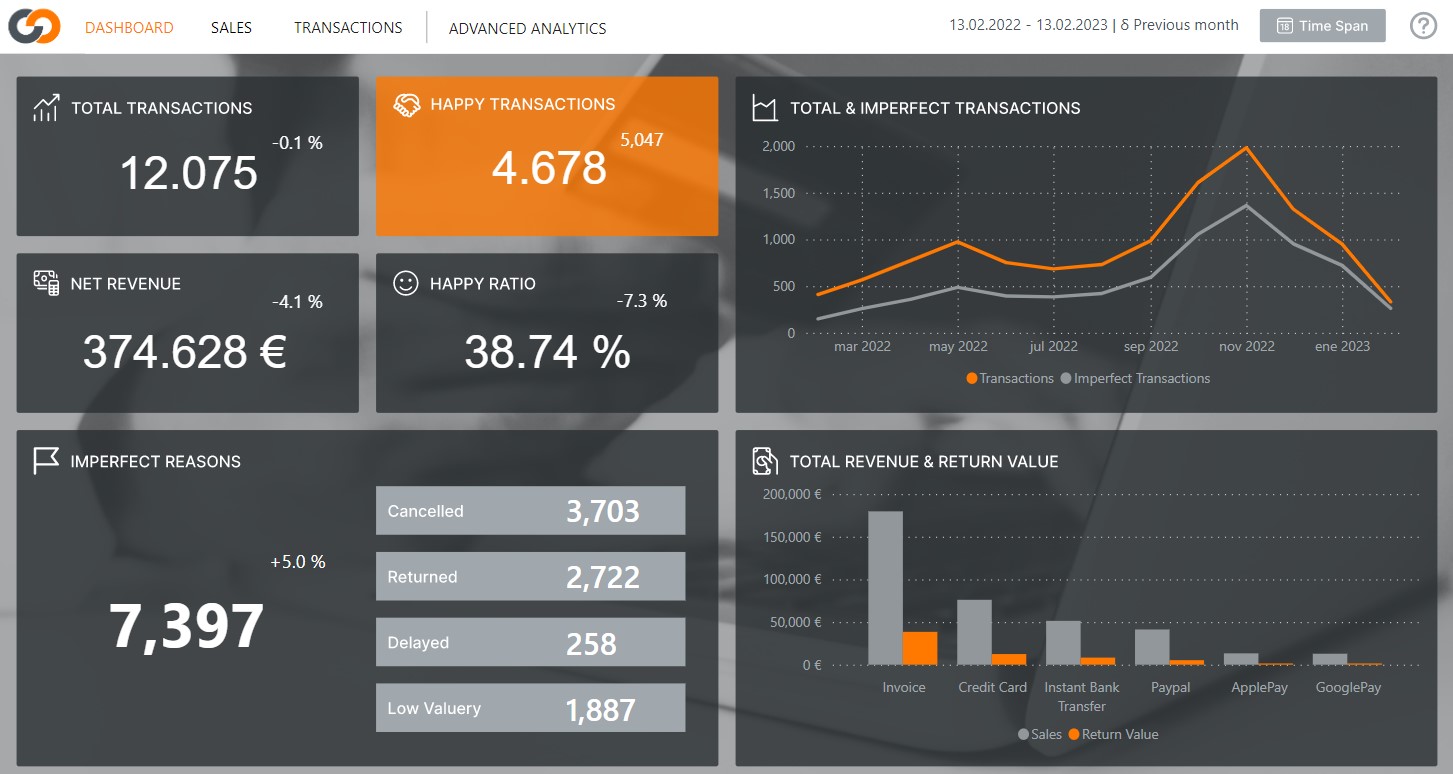Image resolution: width=1453 pixels, height=774 pixels.
Task: Go to Advanced Analytics
Action: 527,28
